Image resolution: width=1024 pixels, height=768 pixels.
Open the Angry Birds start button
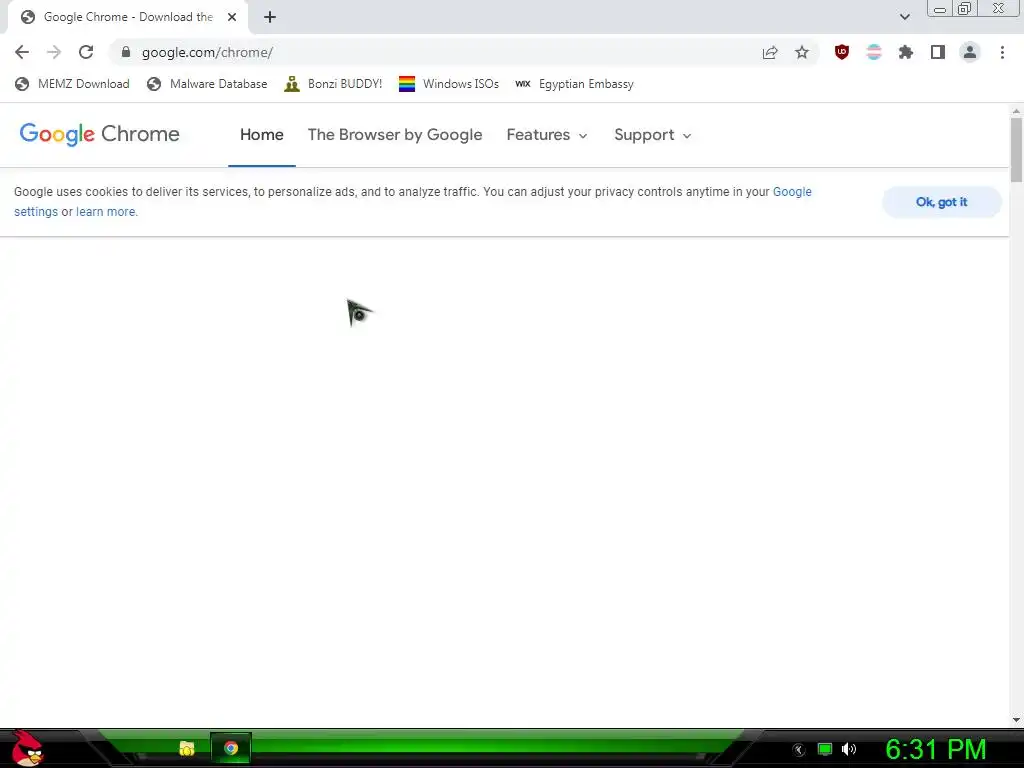[26, 748]
